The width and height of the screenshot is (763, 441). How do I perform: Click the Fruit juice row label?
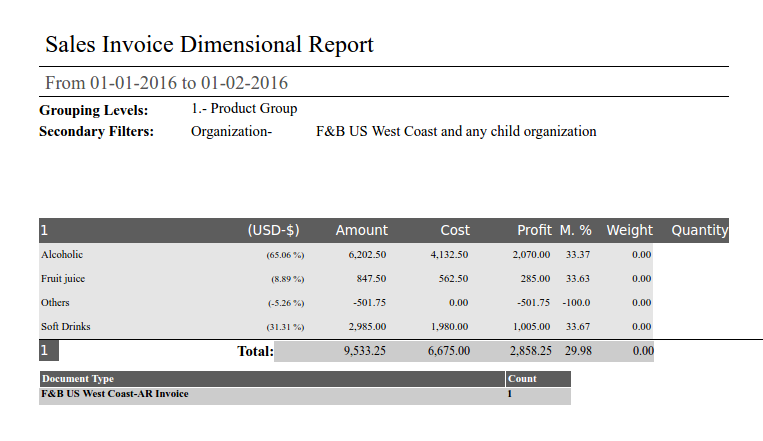[x=63, y=279]
